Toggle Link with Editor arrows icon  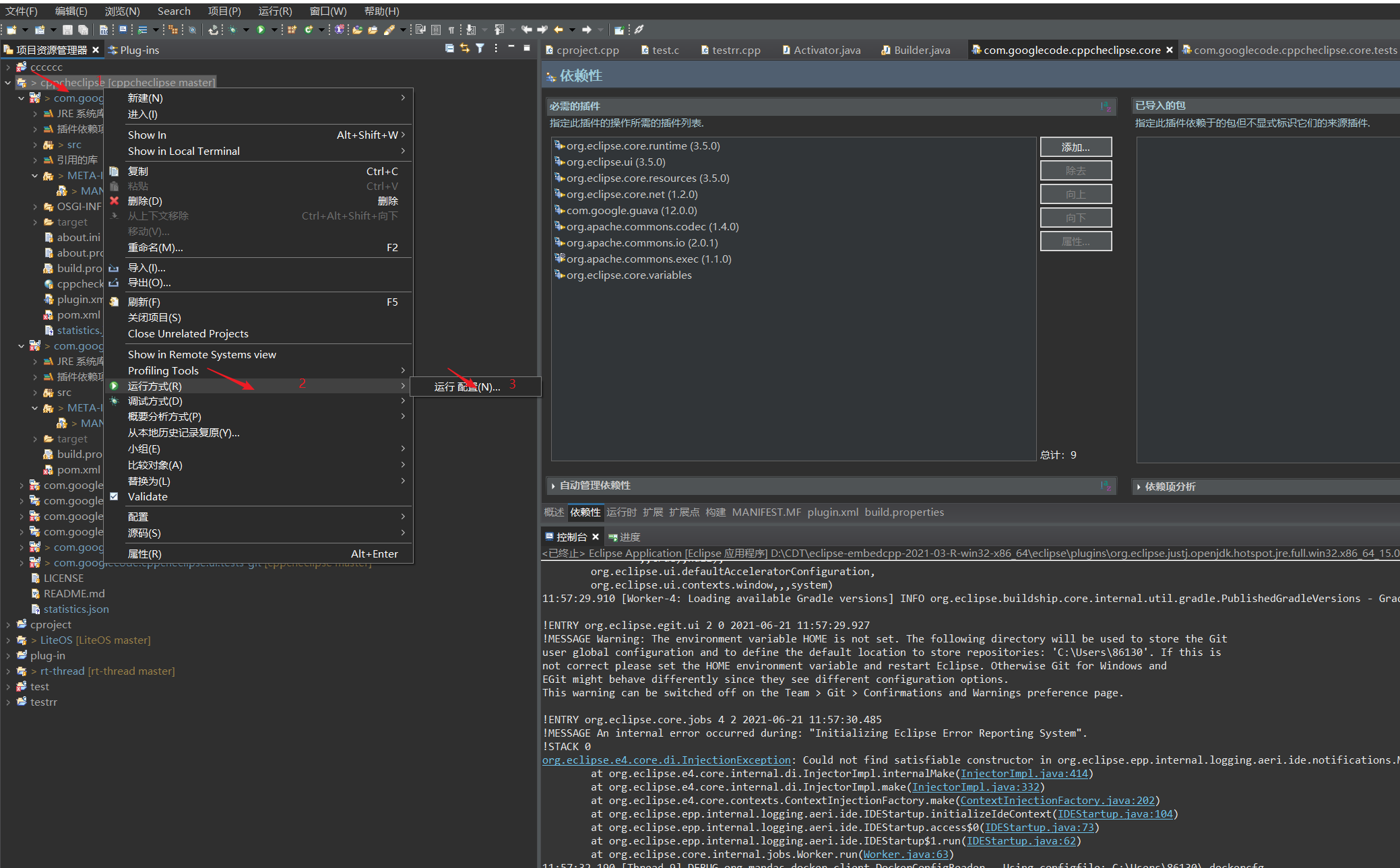(465, 48)
